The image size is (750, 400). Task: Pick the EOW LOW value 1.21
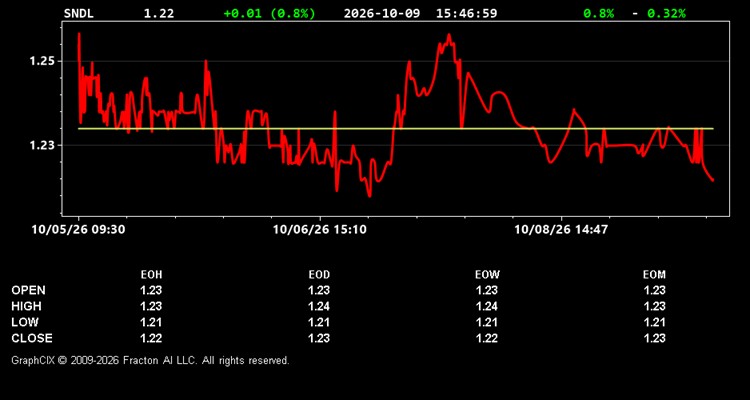(x=487, y=322)
